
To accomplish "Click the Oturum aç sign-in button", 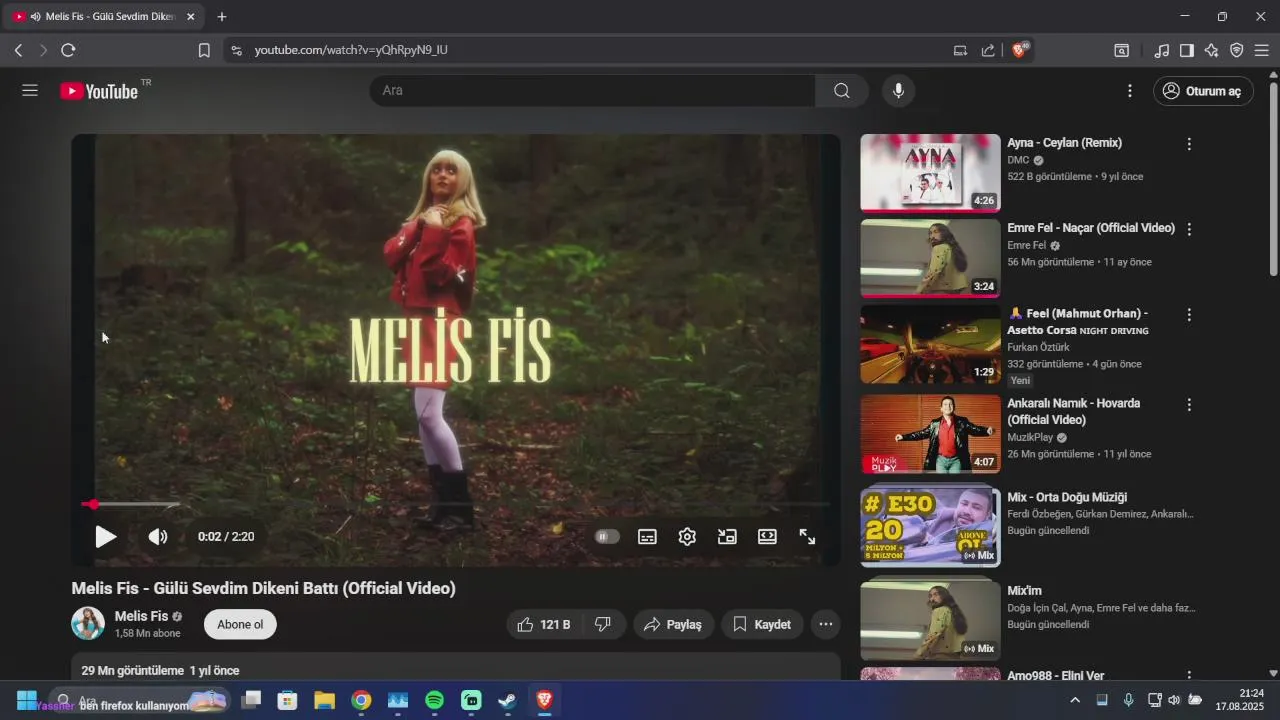I will [x=1203, y=91].
